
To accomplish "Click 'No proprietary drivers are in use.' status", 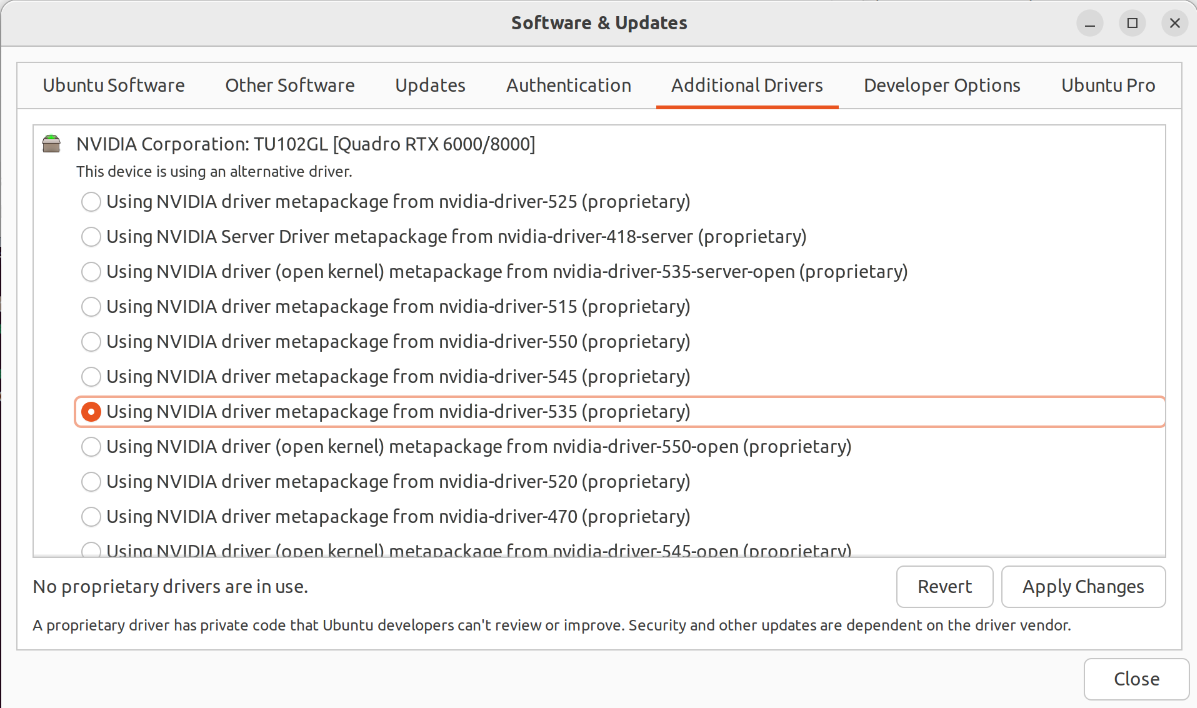I will coord(170,587).
